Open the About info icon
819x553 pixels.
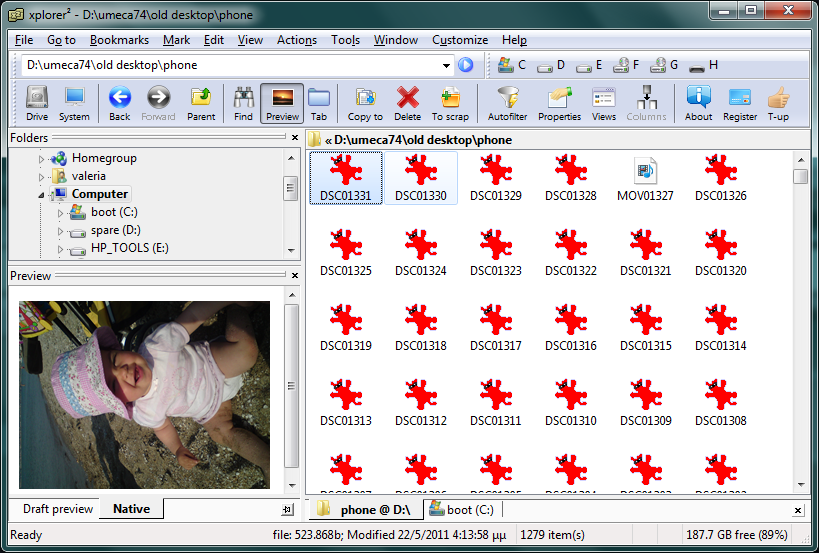pos(698,103)
